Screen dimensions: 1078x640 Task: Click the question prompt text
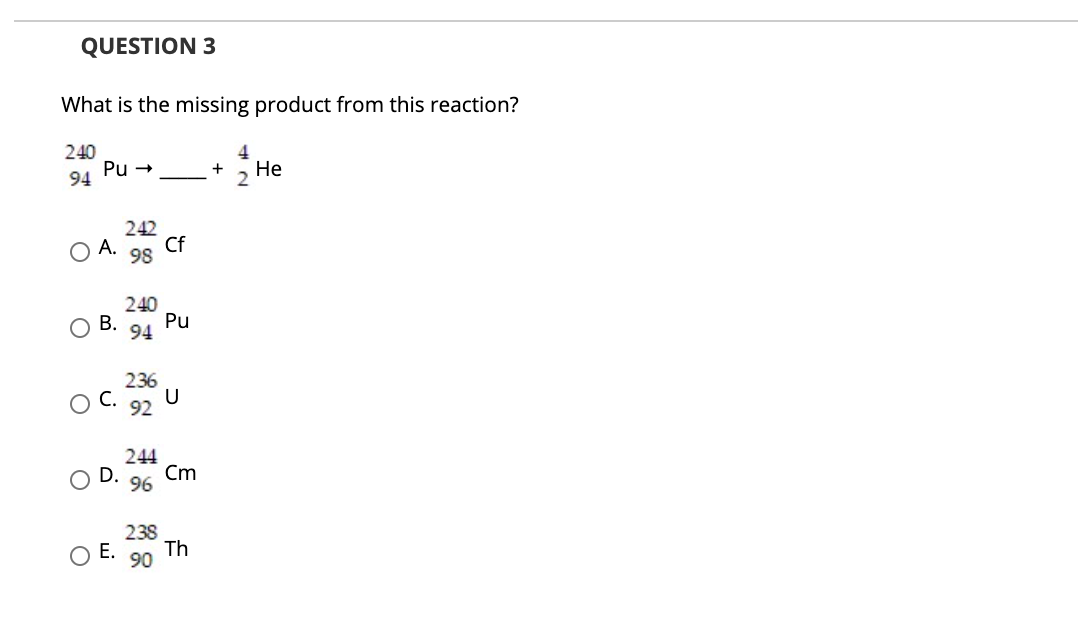[290, 104]
